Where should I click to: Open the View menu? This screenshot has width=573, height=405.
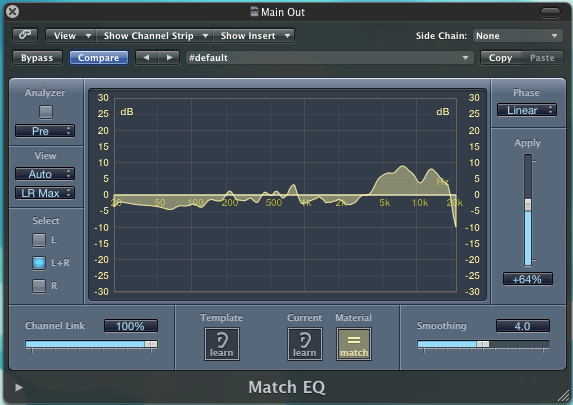[x=71, y=36]
